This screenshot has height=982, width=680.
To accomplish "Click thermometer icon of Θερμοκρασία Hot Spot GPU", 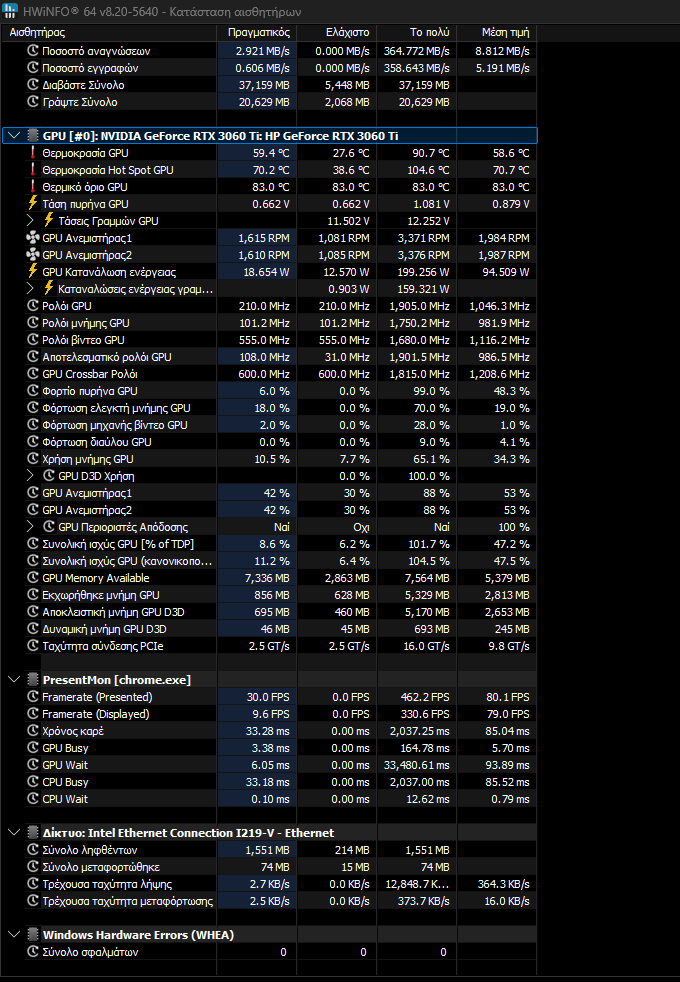I will 33,169.
